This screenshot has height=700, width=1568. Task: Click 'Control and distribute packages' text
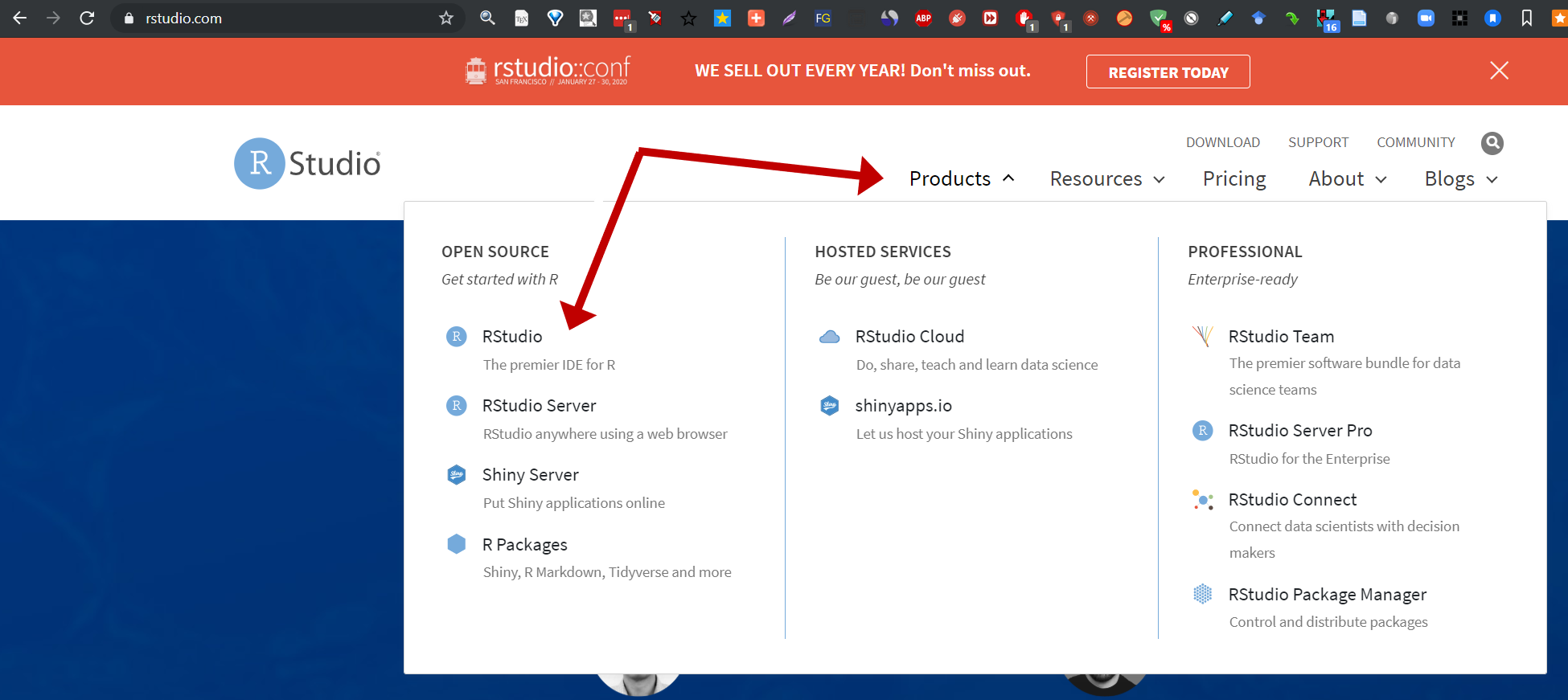pyautogui.click(x=1328, y=622)
